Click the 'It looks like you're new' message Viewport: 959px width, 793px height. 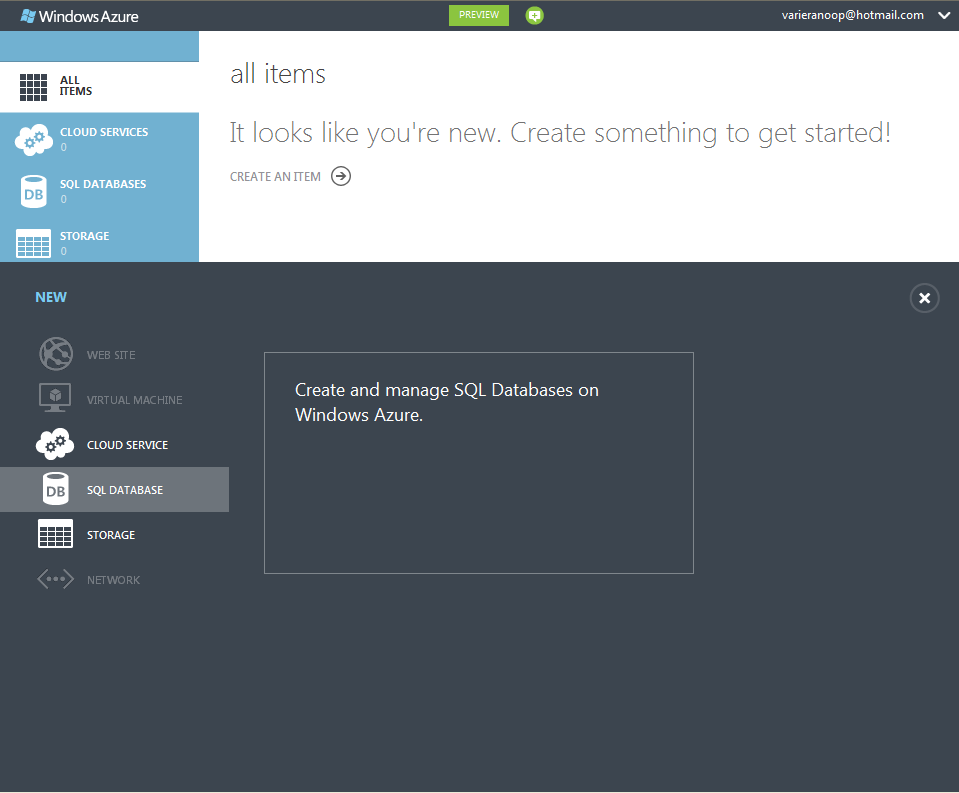pos(560,133)
